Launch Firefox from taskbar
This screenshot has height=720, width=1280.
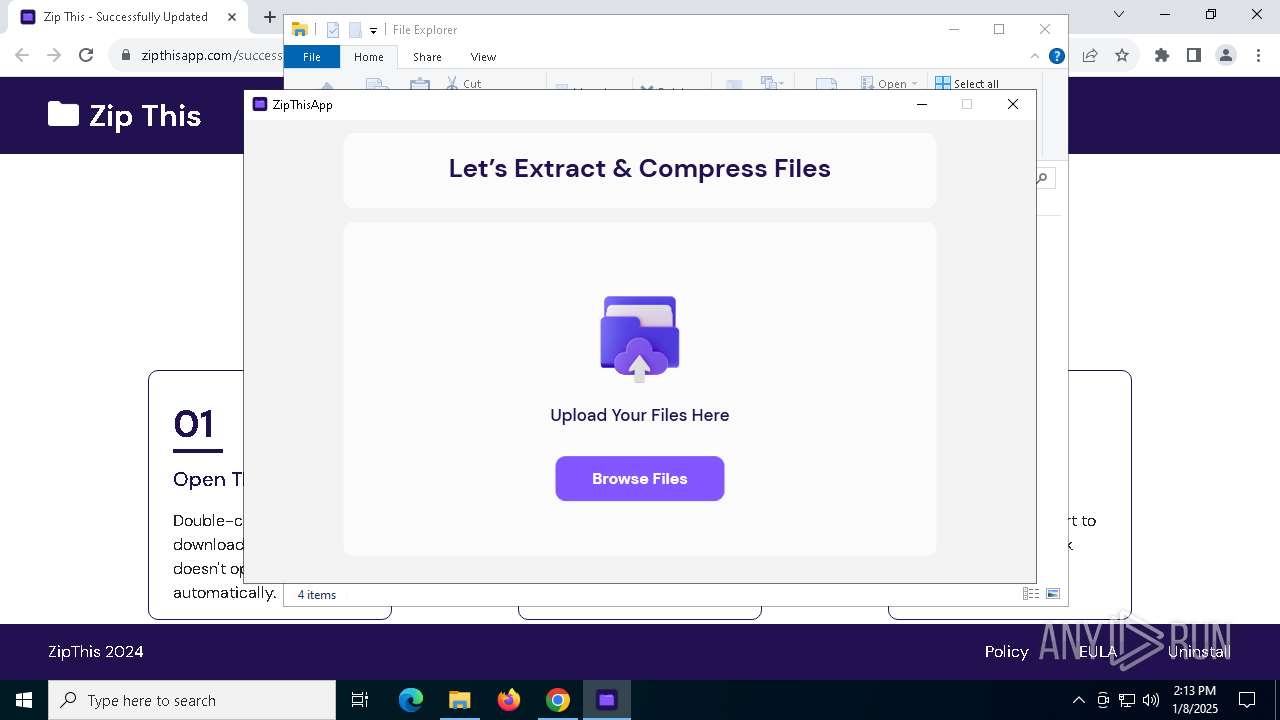(509, 700)
